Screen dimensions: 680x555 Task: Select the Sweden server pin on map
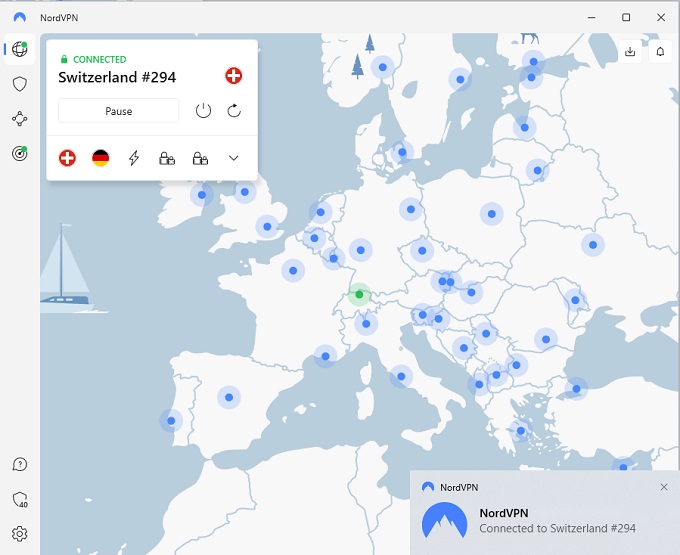[x=460, y=79]
